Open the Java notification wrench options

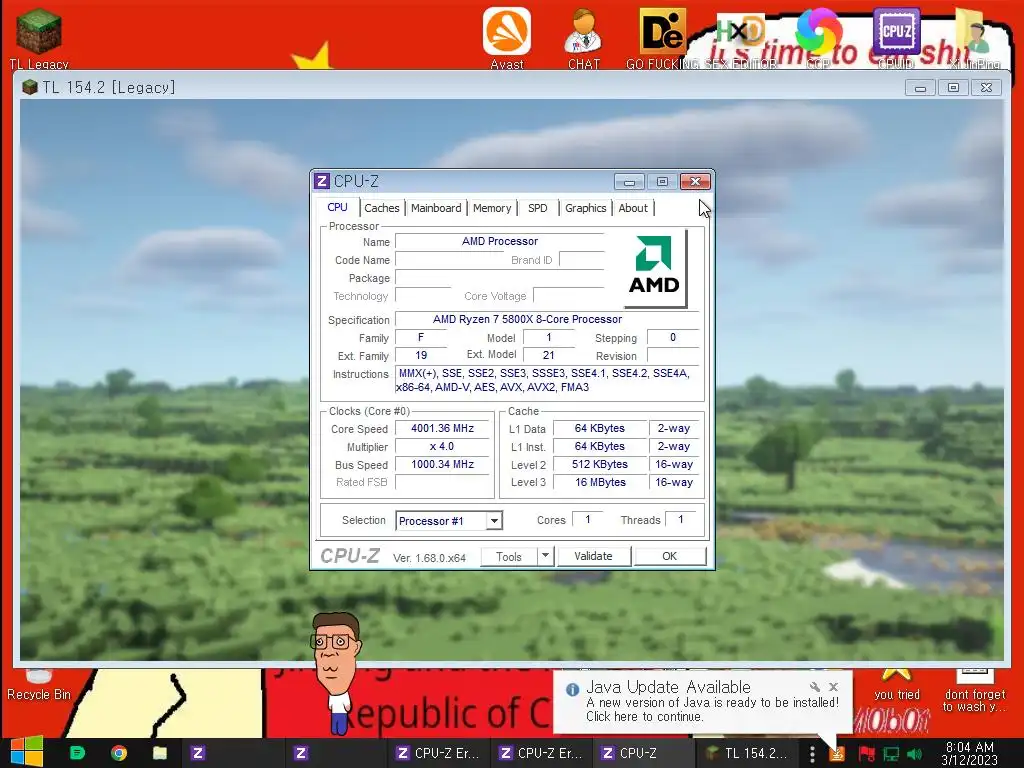[x=814, y=686]
